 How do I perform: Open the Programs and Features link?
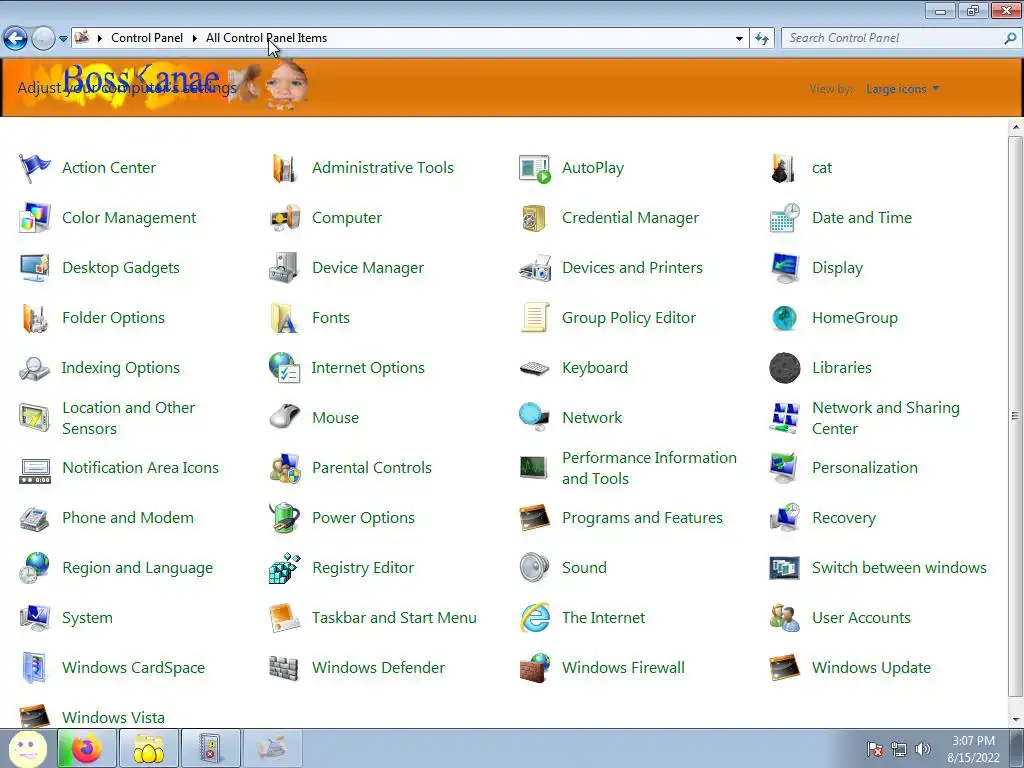point(642,518)
